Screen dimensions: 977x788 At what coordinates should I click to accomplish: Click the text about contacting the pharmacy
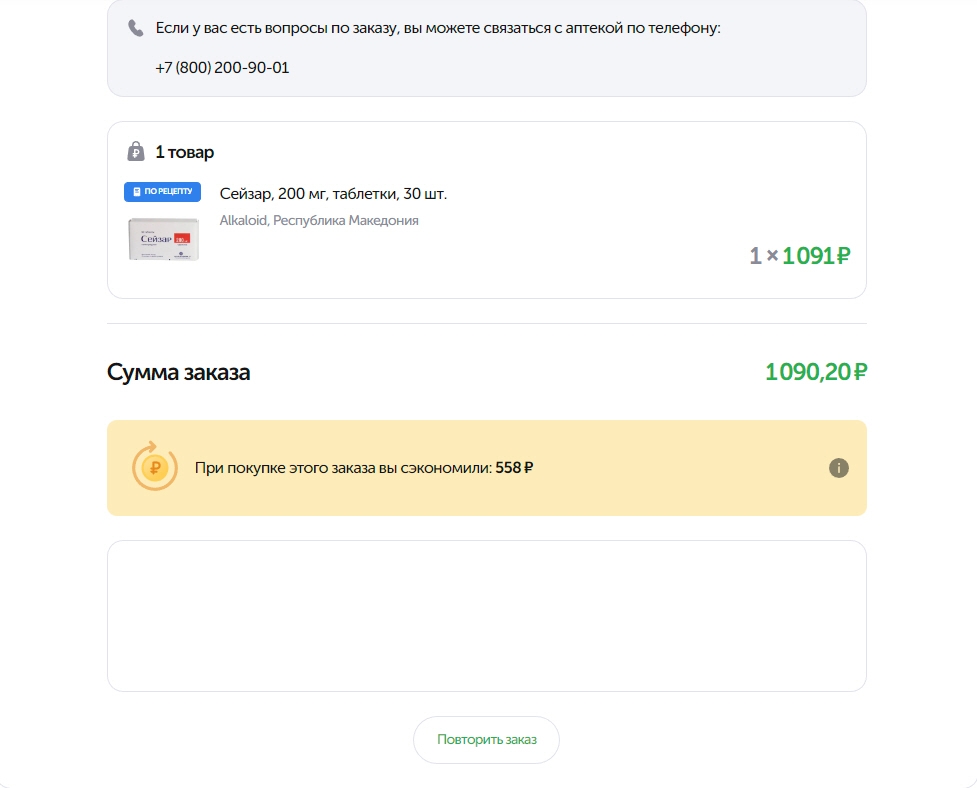point(438,28)
